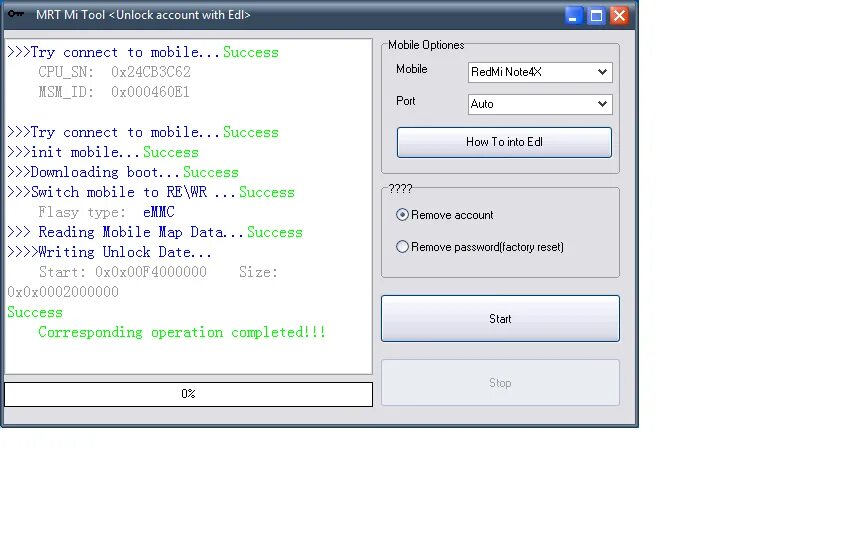Minimize the MRT Mi Tool window
This screenshot has height=540, width=864.
[573, 15]
